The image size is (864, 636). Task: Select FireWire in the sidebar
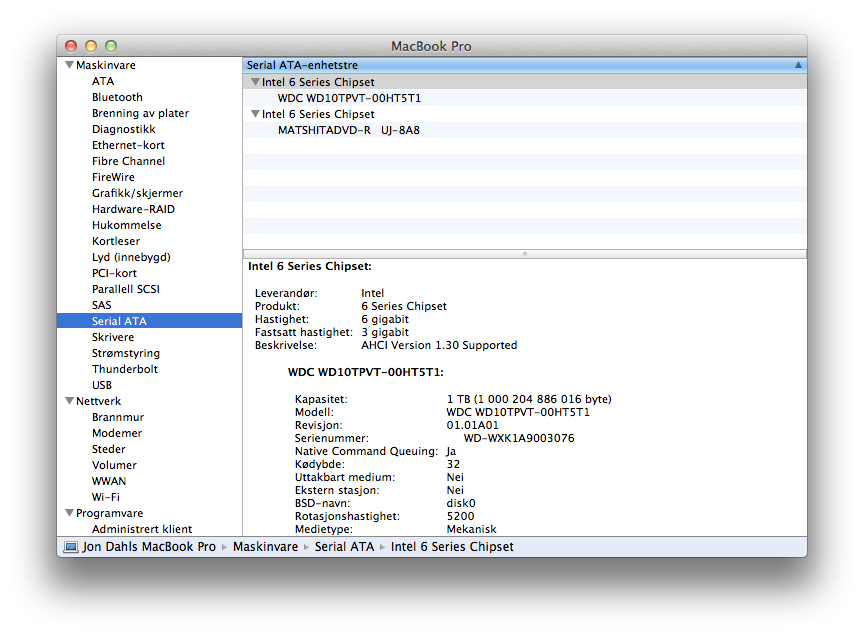[x=114, y=177]
